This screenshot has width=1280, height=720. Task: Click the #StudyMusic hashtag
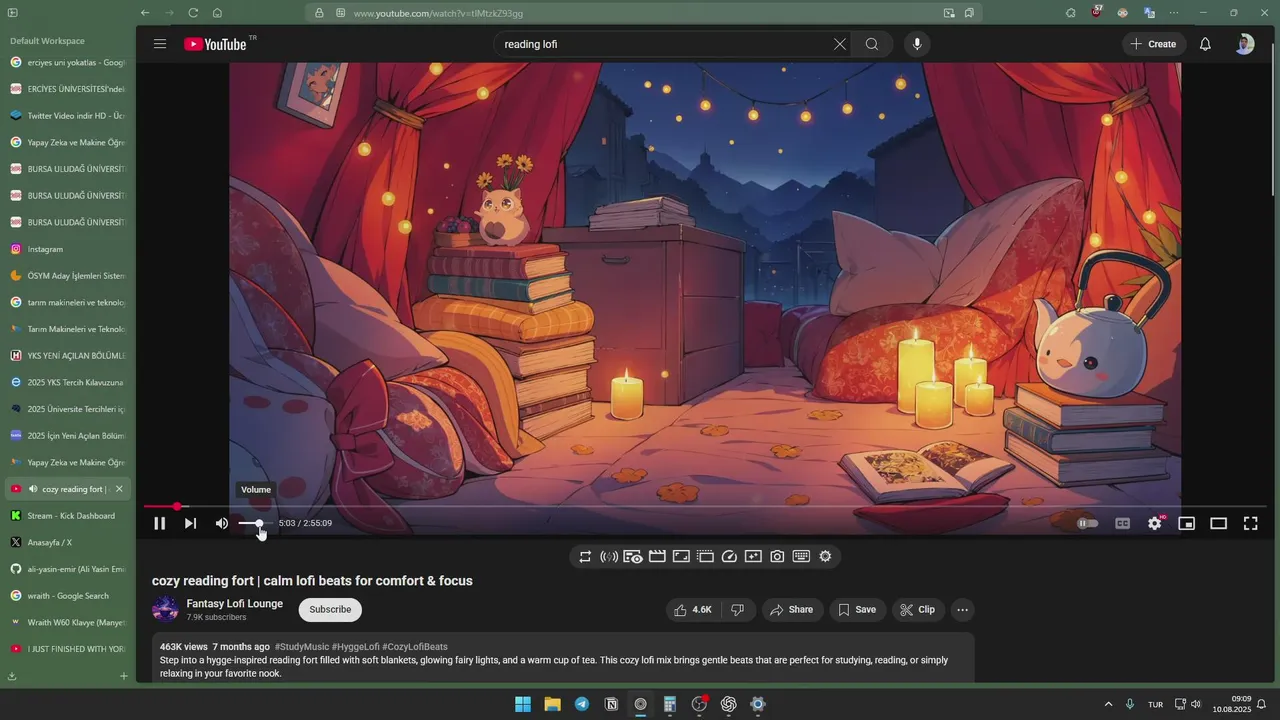tap(302, 647)
